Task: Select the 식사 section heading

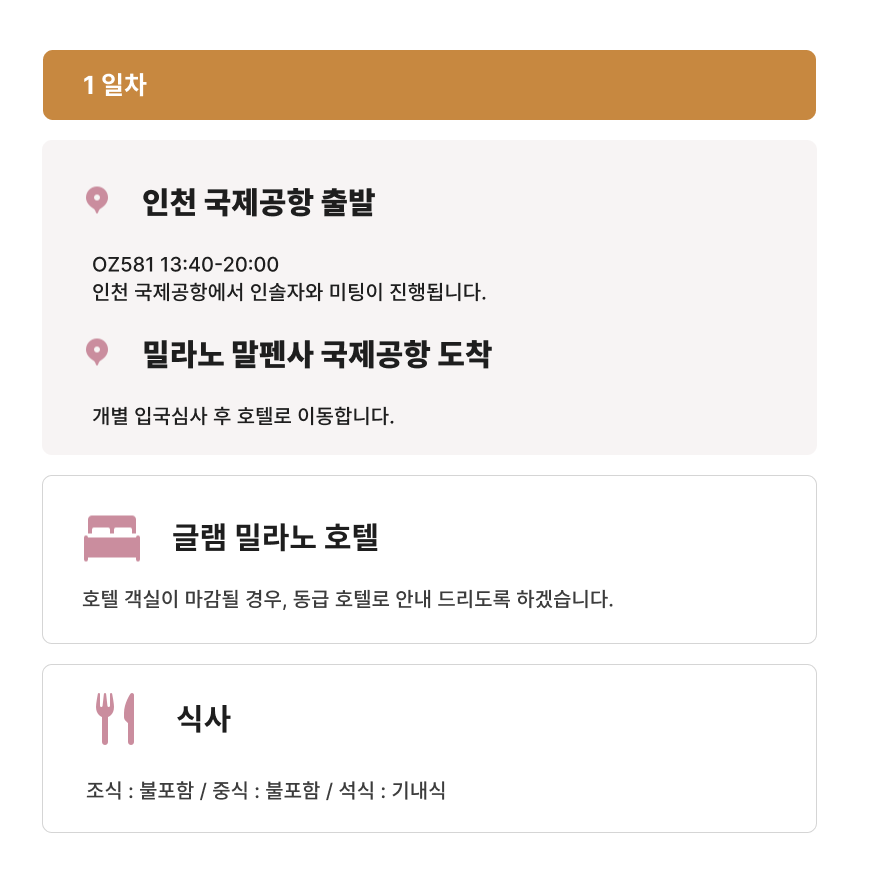Action: tap(203, 718)
